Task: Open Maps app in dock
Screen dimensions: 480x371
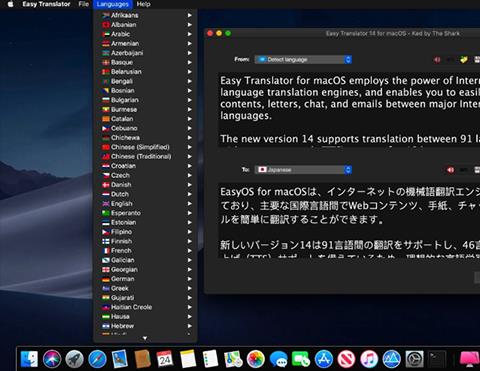Action: pyautogui.click(x=233, y=359)
